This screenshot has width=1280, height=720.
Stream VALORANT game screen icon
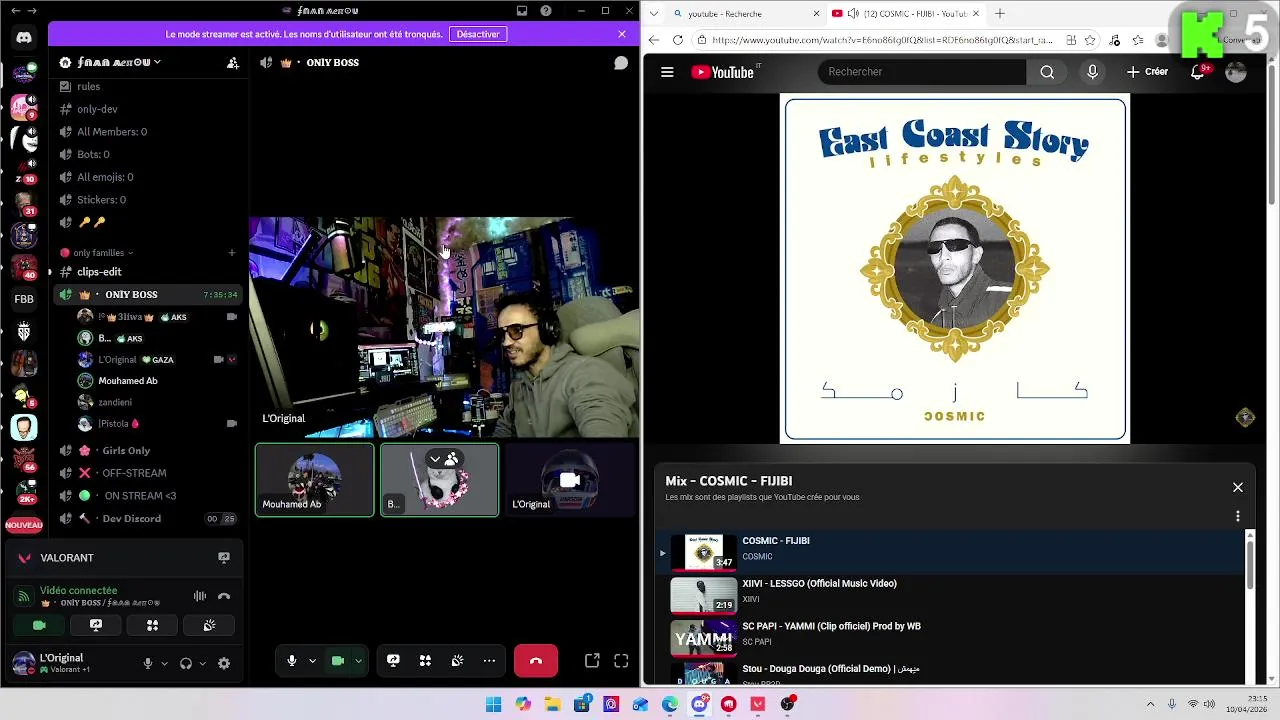coord(224,558)
